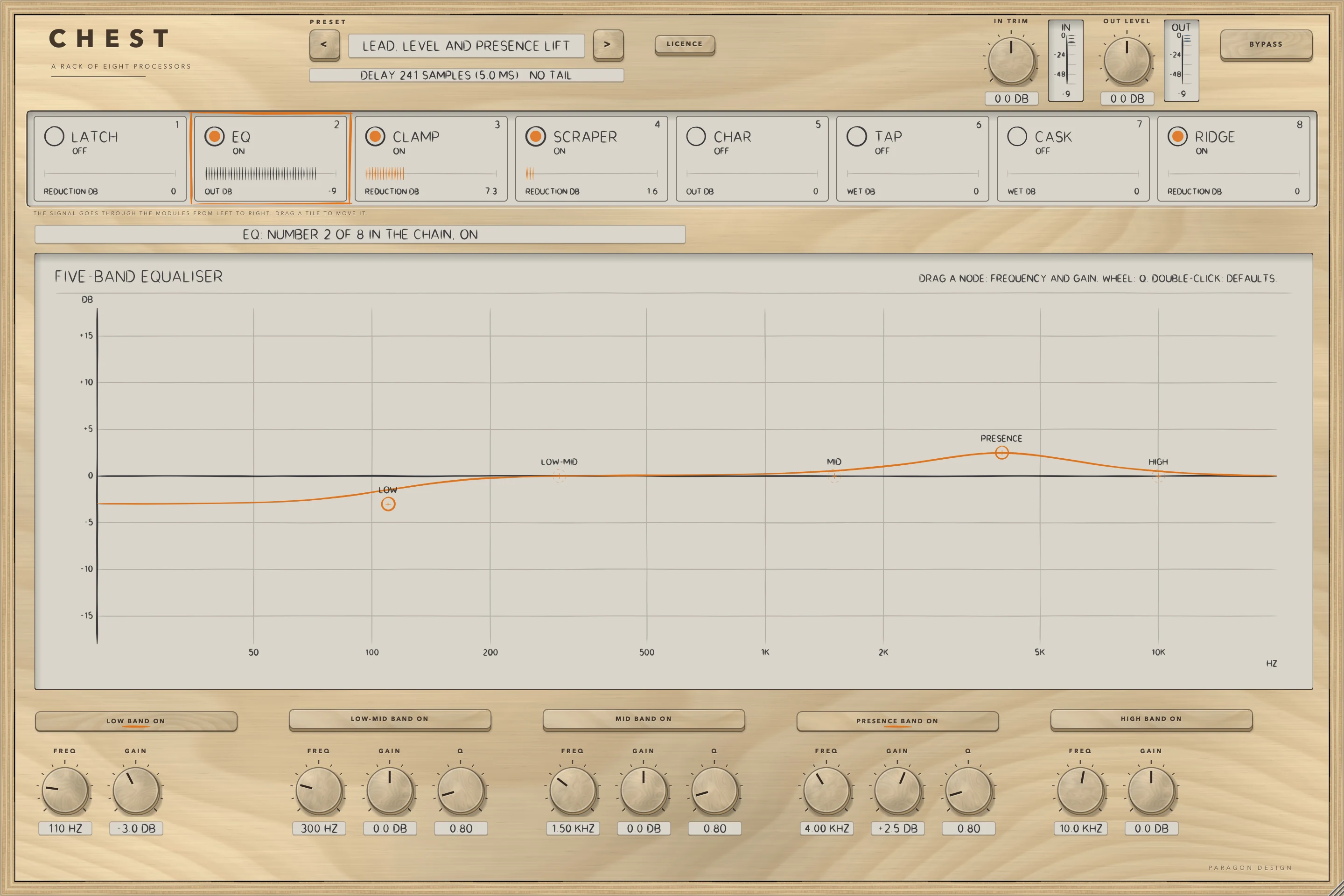Click the mid band FREQ knob
The width and height of the screenshot is (1344, 896).
click(x=573, y=790)
